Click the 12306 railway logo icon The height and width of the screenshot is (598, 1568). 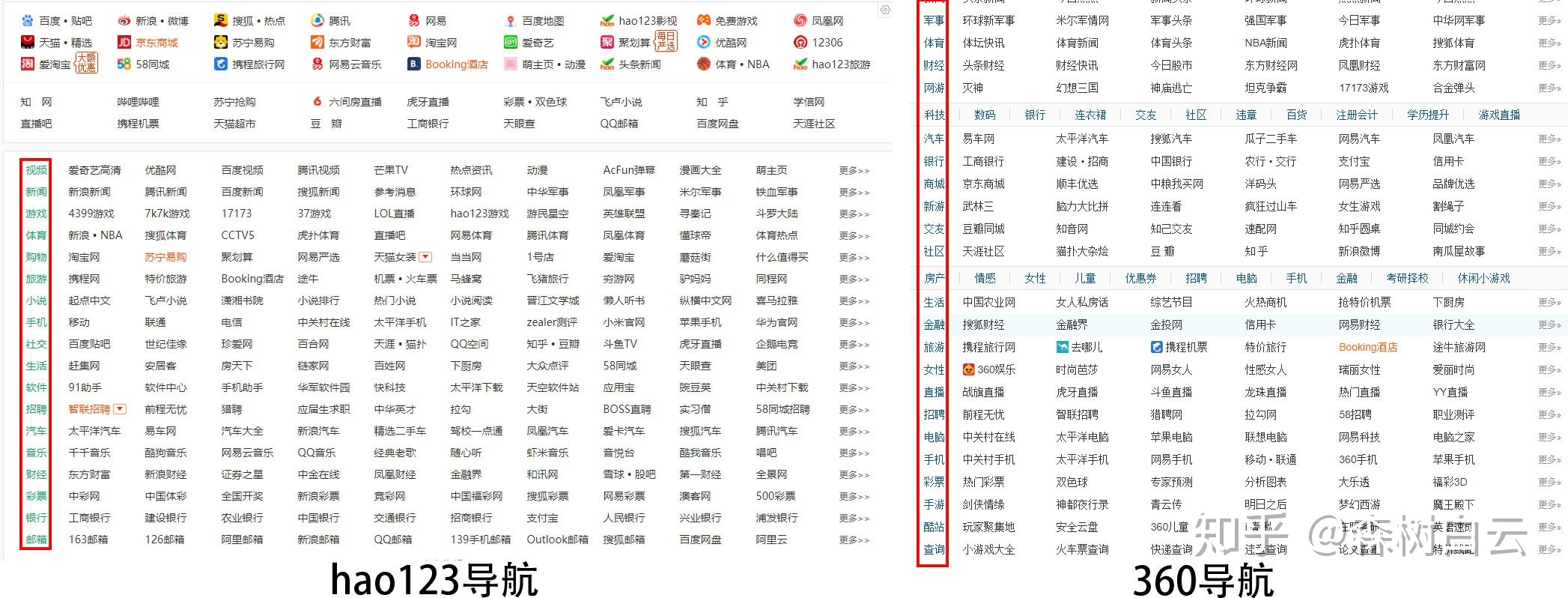coord(800,43)
